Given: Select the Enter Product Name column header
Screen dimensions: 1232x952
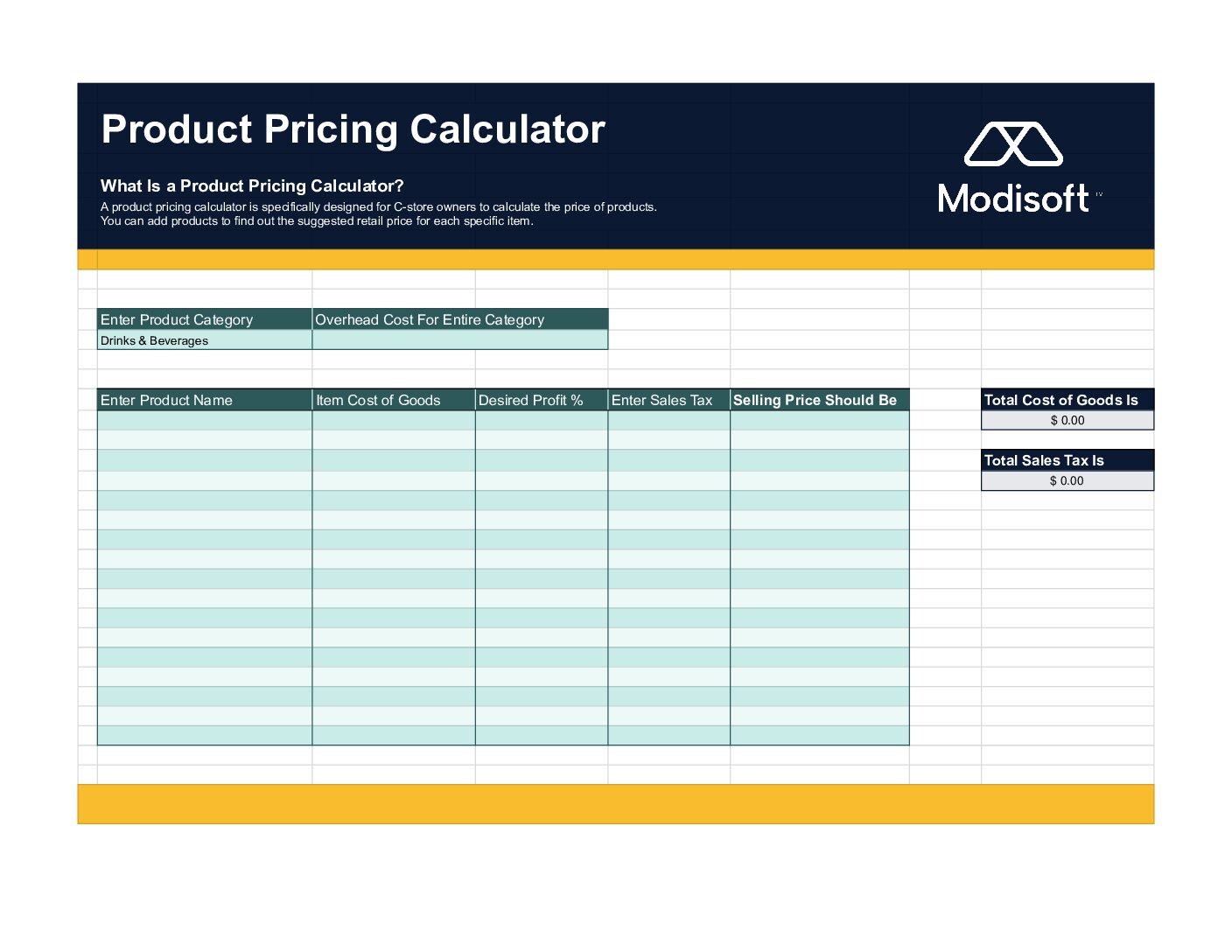Looking at the screenshot, I should 205,400.
